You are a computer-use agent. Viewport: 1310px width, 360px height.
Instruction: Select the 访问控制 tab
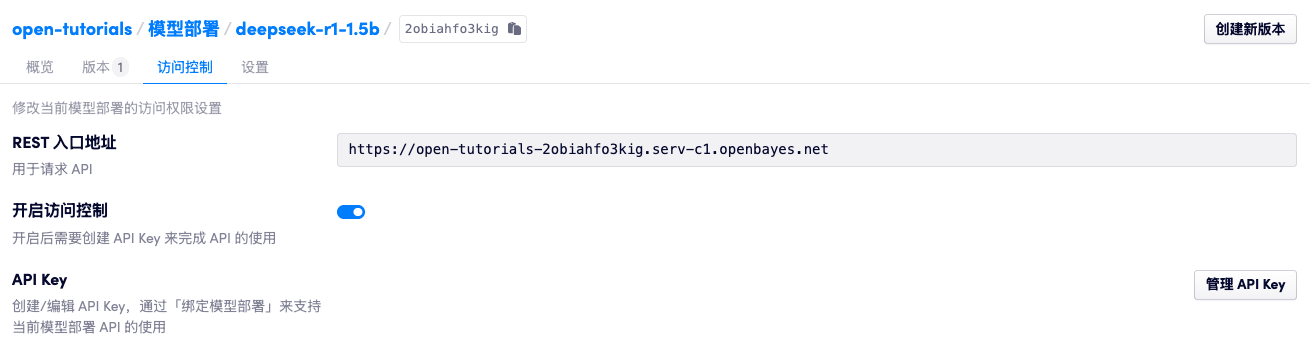[185, 68]
